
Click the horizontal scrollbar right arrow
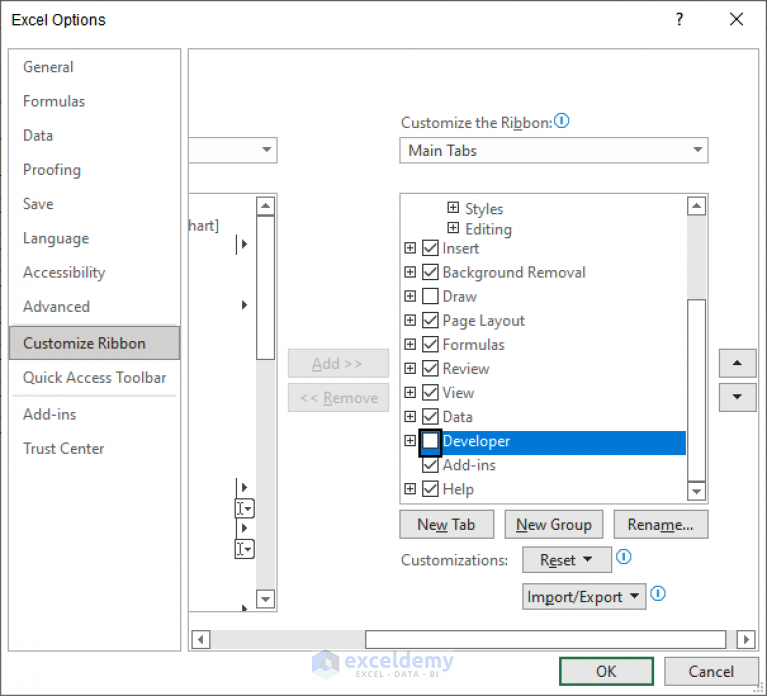pyautogui.click(x=746, y=639)
